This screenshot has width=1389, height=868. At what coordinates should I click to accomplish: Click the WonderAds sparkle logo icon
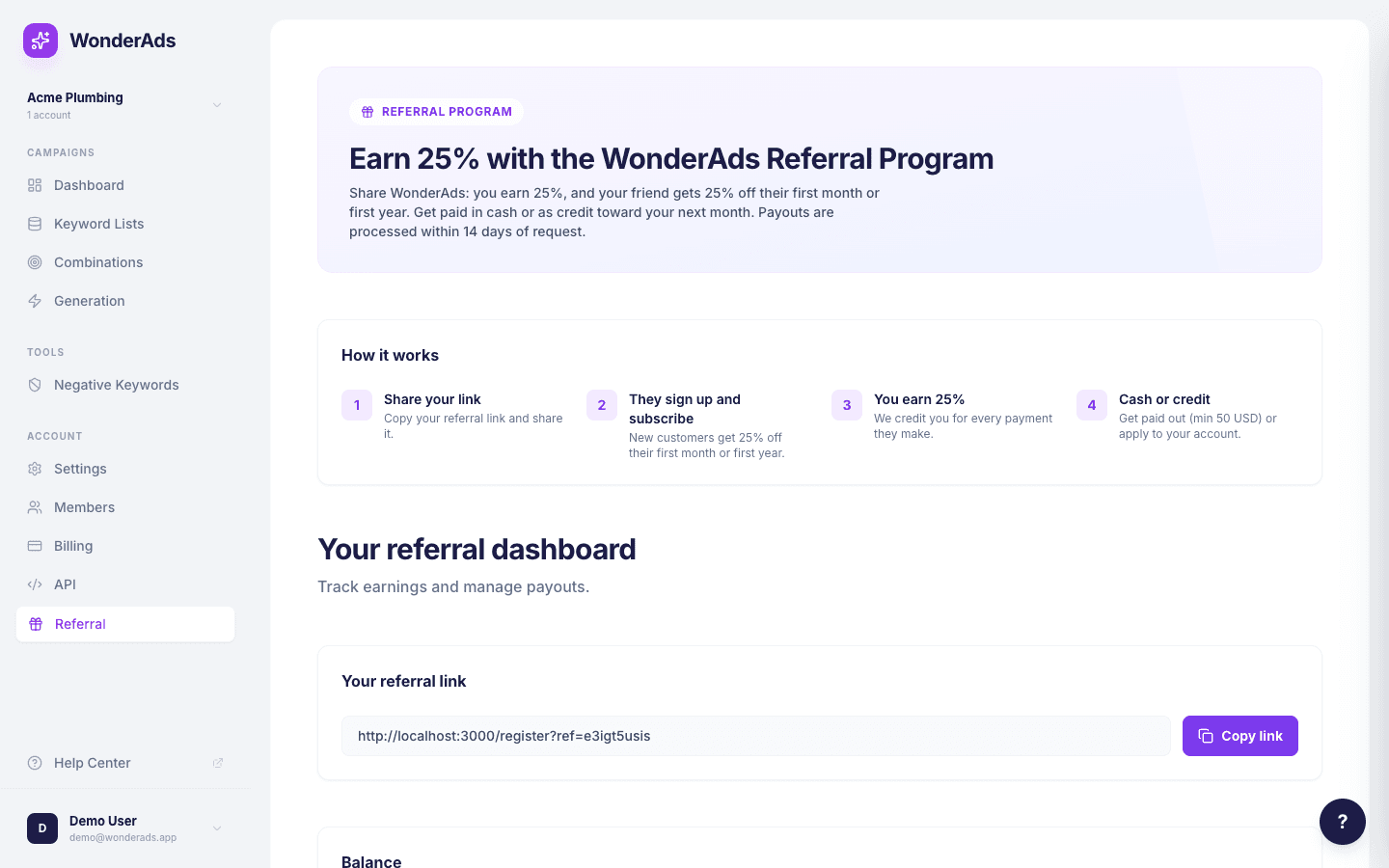point(40,41)
